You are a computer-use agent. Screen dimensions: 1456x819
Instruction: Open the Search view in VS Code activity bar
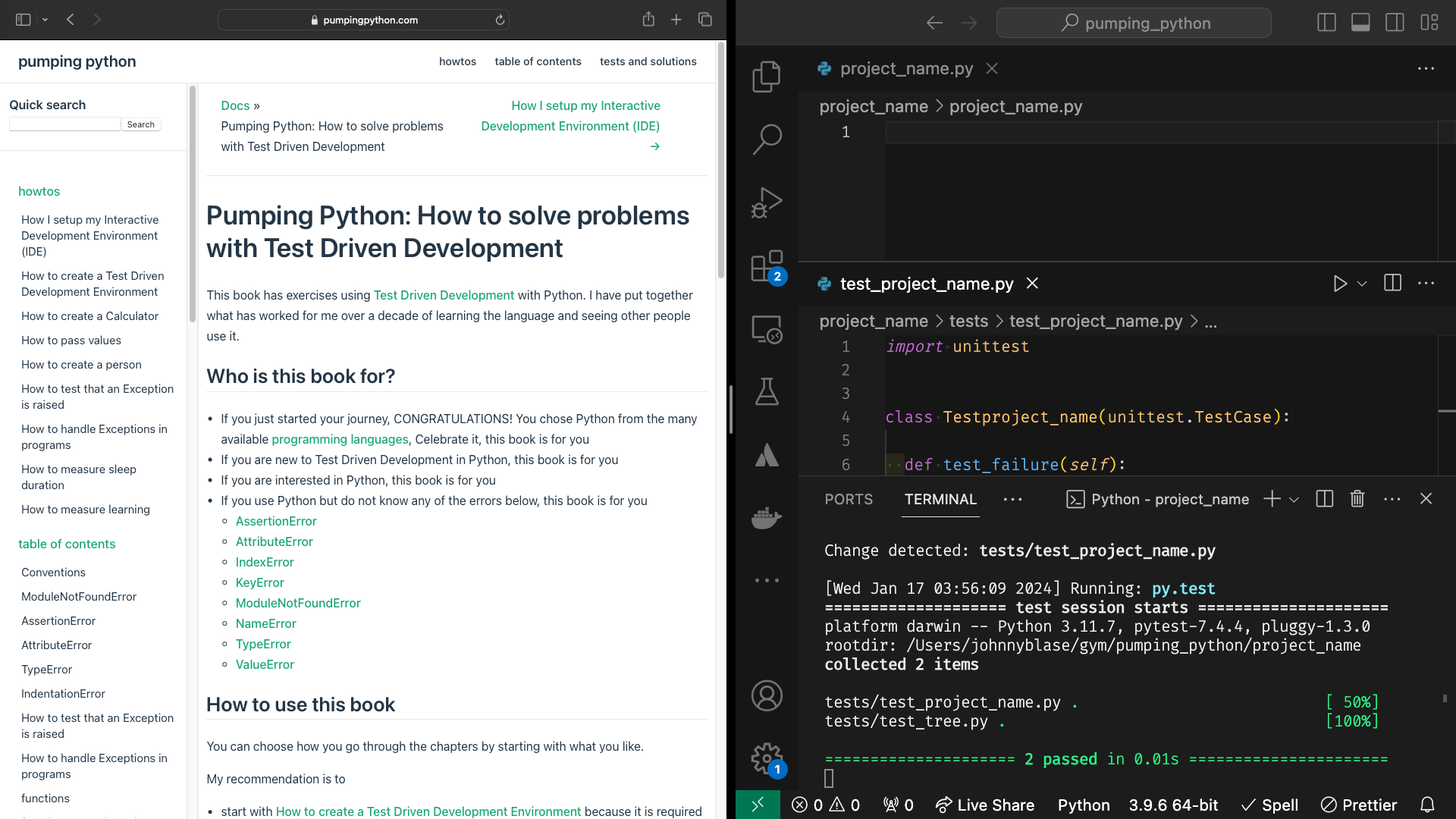pyautogui.click(x=767, y=140)
